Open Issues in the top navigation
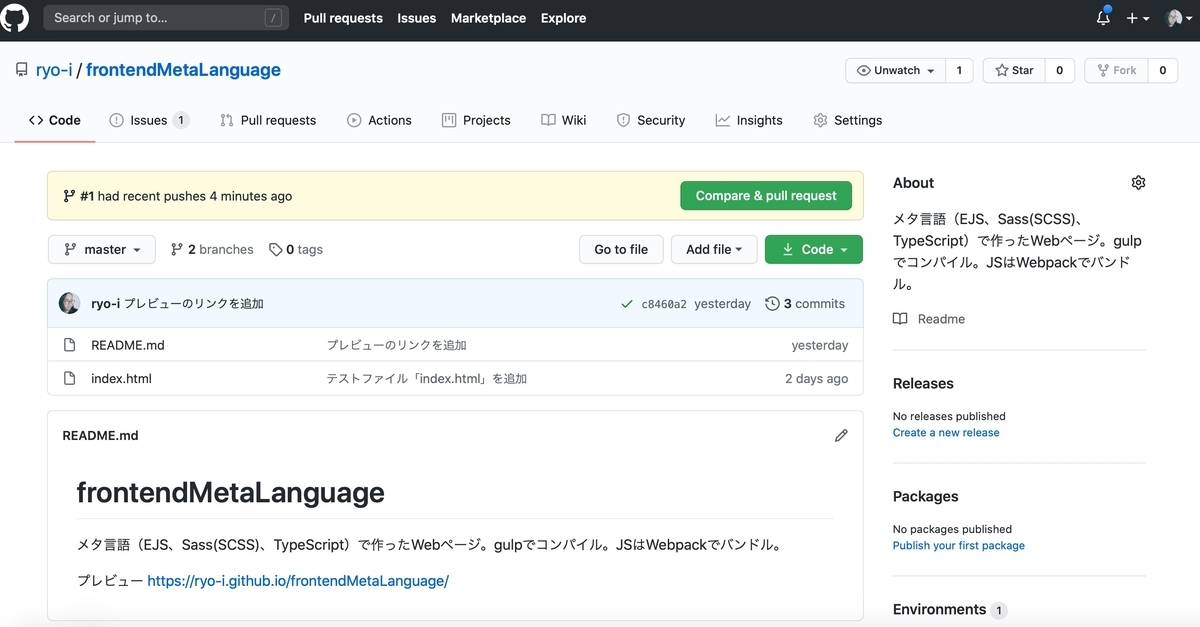The image size is (1200, 627). pos(417,18)
